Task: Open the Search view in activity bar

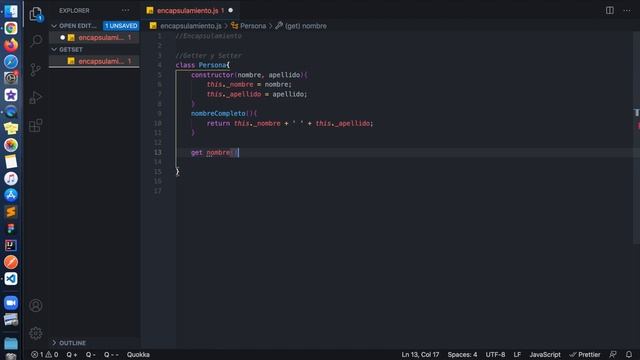Action: click(x=36, y=41)
